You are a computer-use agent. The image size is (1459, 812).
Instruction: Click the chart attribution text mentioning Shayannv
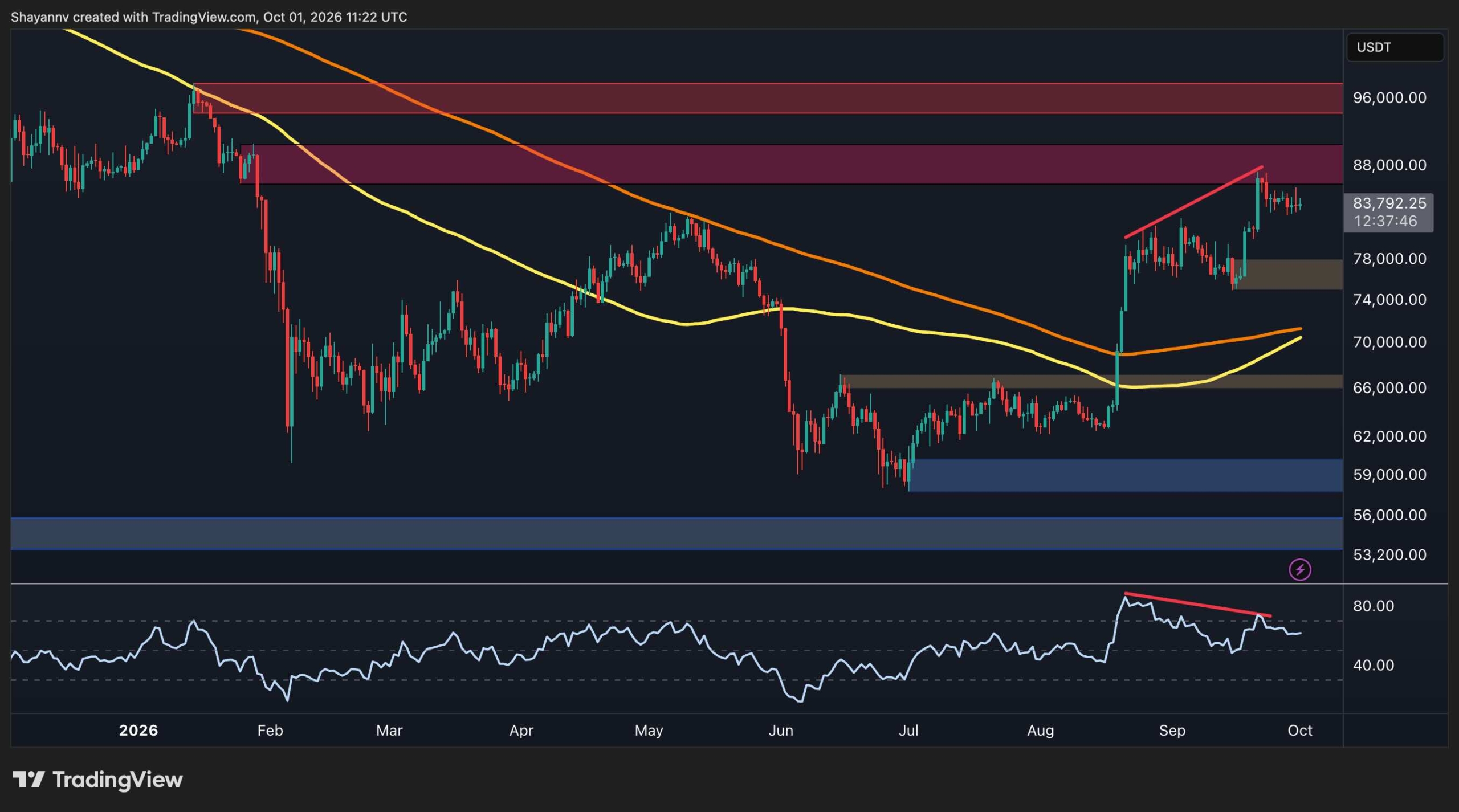tap(209, 17)
